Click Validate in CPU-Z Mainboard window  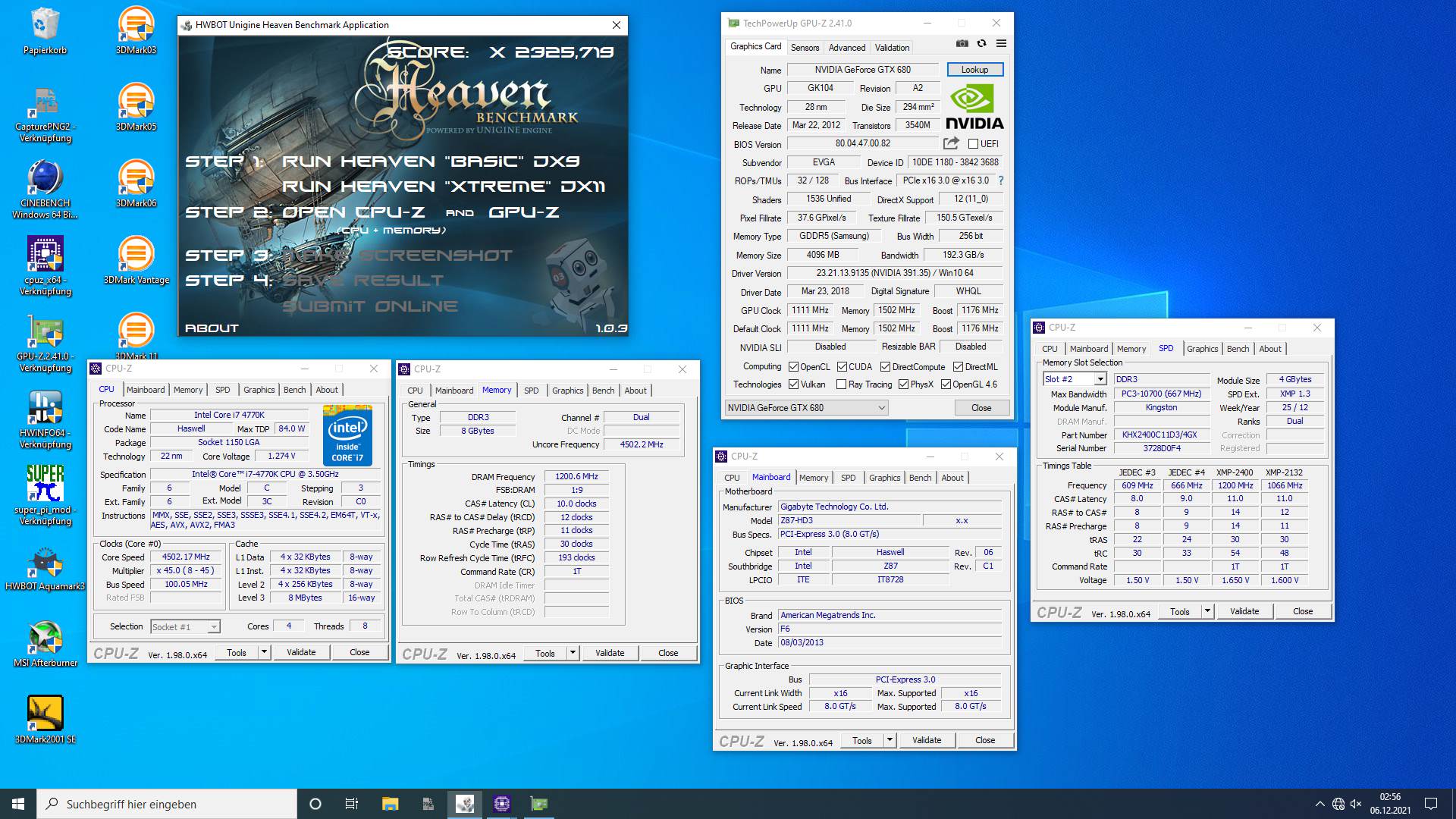(x=927, y=740)
